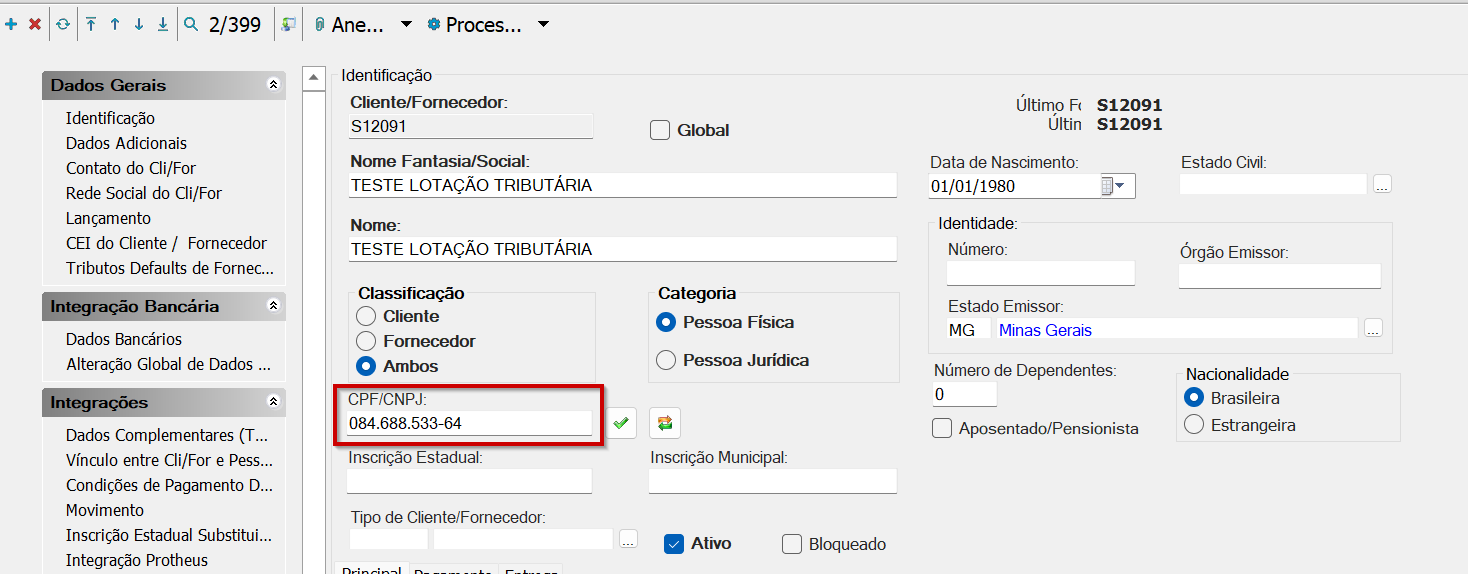This screenshot has height=574, width=1468.
Task: Click the red X delete-record icon
Action: 35,25
